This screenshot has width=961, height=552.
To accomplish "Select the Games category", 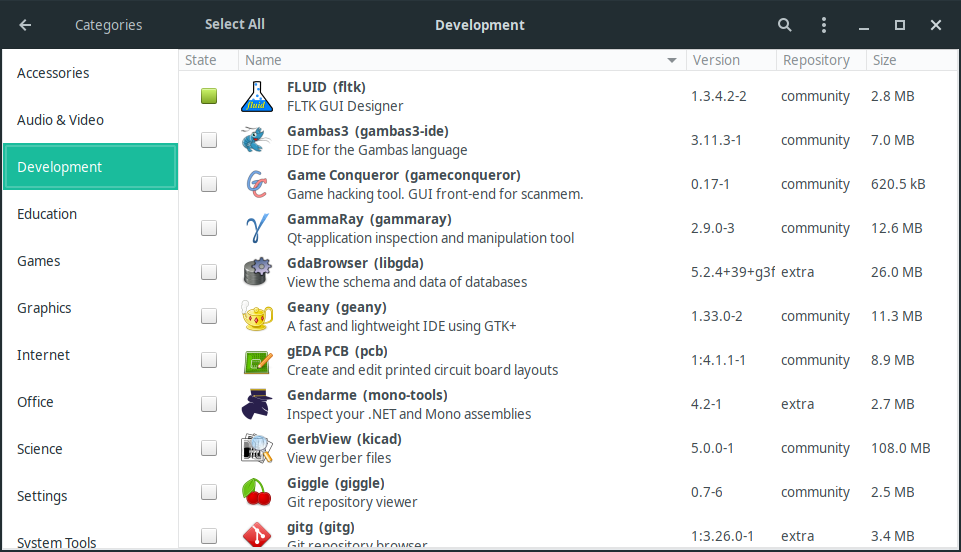I will (90, 261).
